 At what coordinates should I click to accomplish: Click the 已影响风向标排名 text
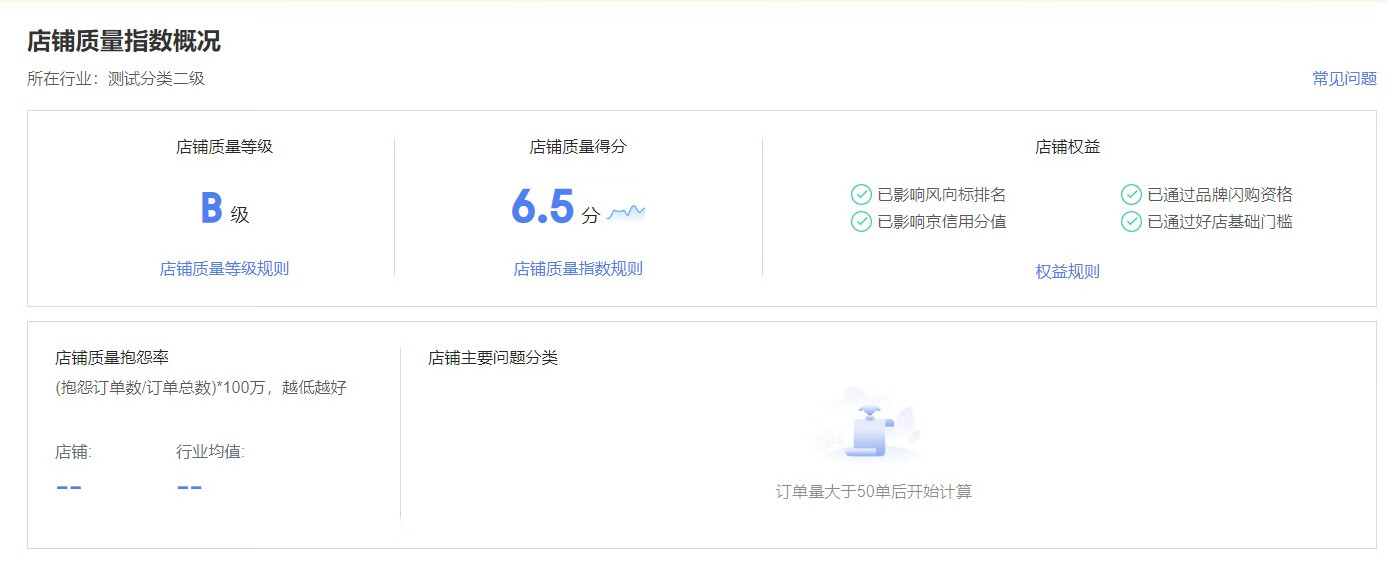(x=941, y=195)
